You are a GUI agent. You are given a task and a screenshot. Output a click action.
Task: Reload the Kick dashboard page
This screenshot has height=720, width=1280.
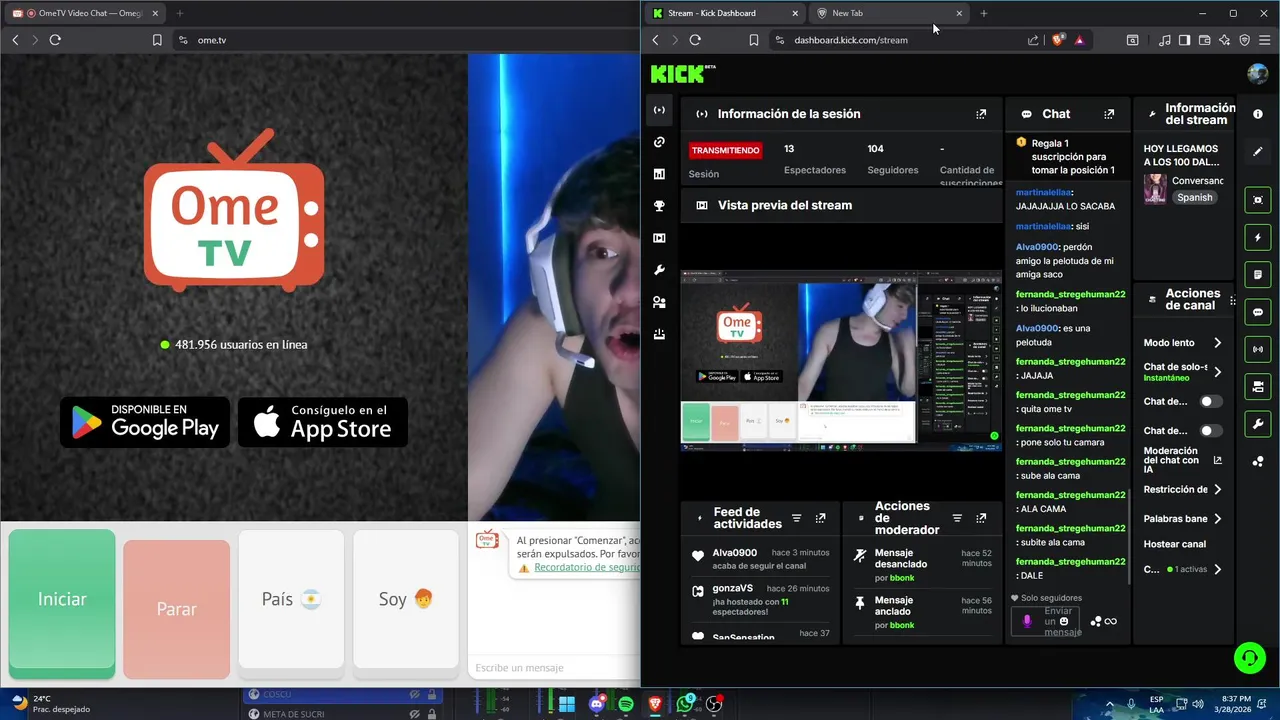pyautogui.click(x=695, y=40)
